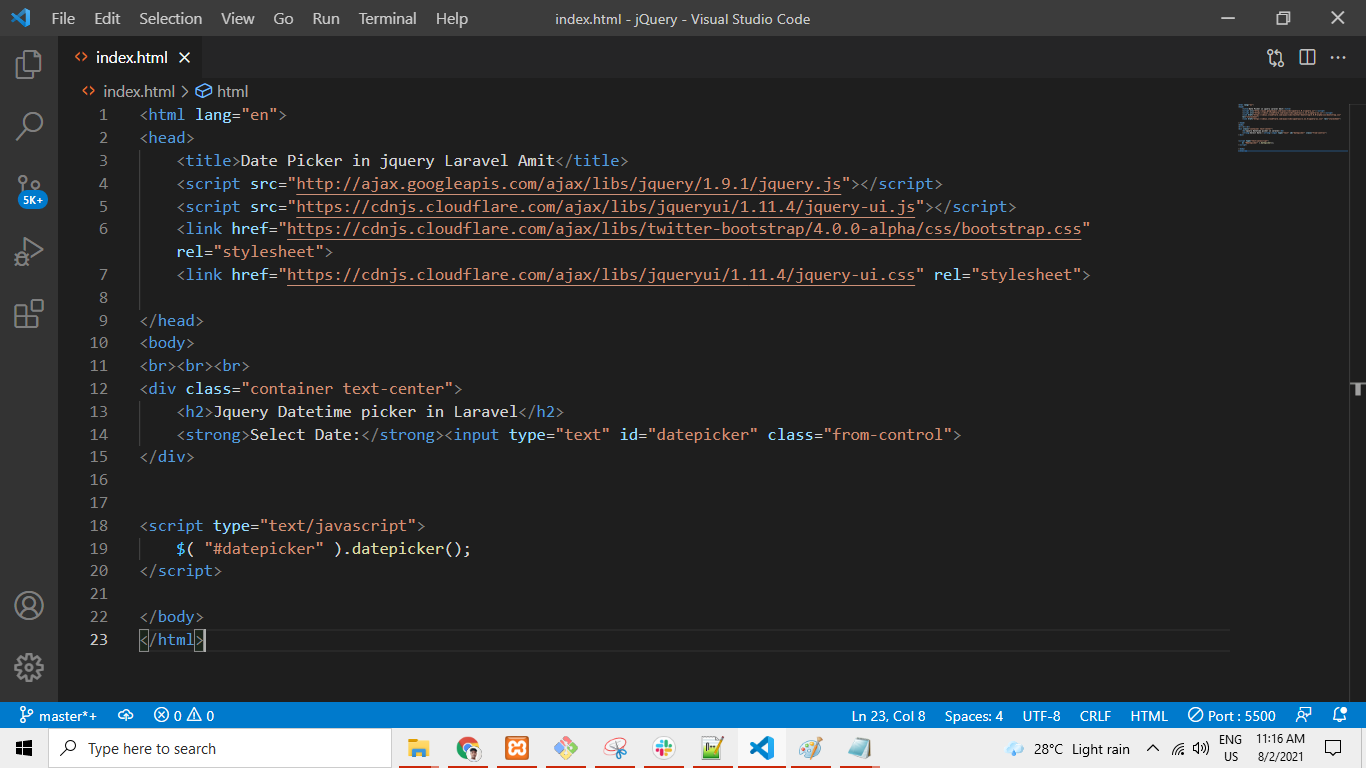Click the VS Code taskbar icon

point(761,748)
